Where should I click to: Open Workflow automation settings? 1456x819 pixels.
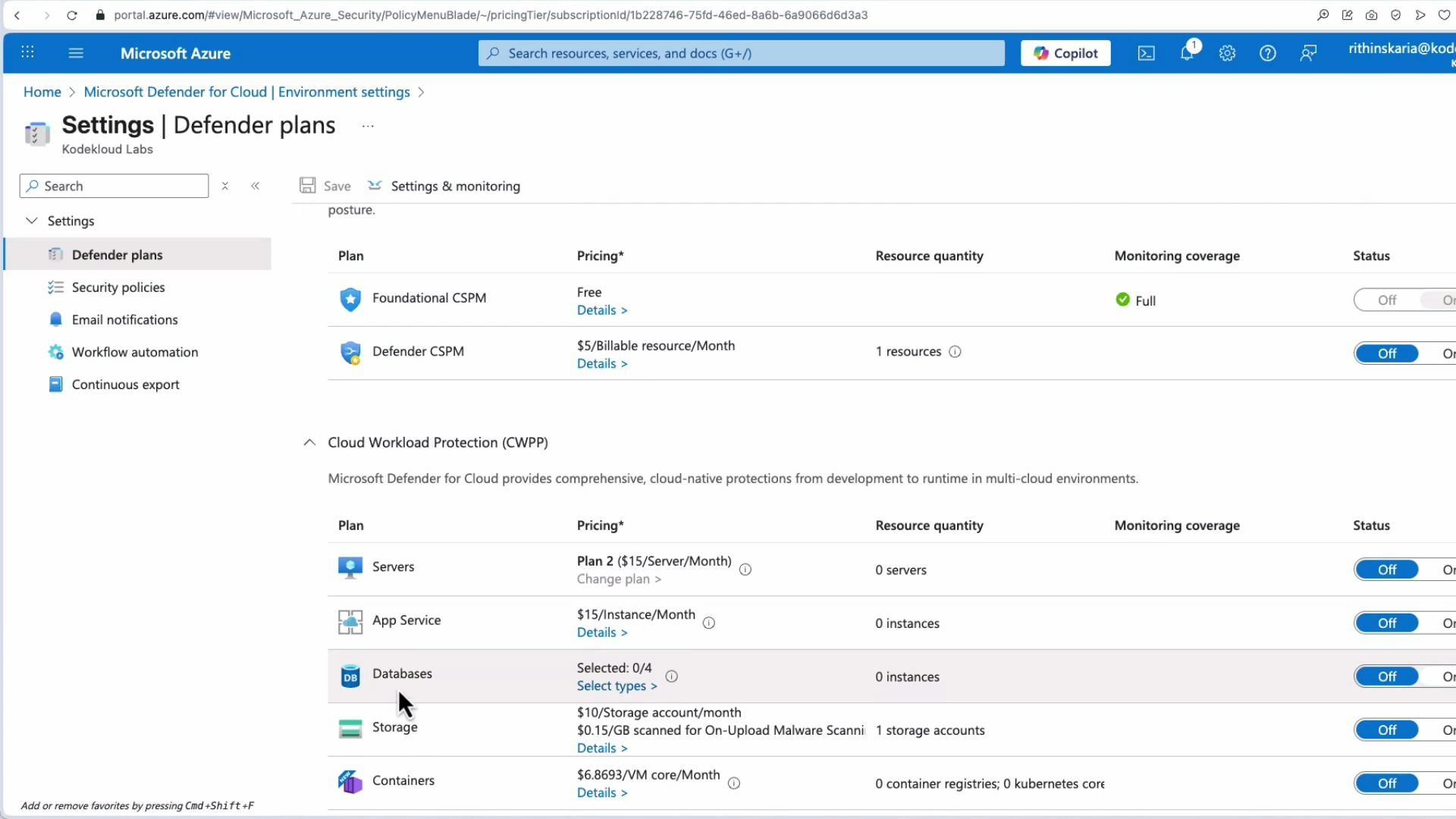click(x=133, y=352)
